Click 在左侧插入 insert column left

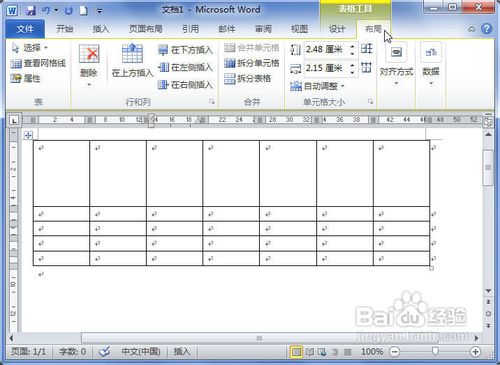click(185, 67)
